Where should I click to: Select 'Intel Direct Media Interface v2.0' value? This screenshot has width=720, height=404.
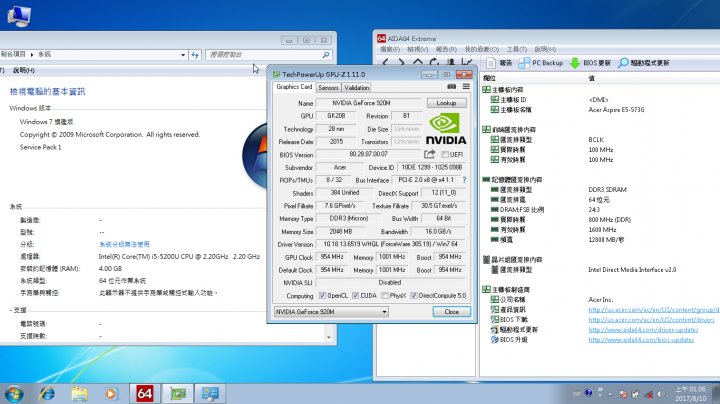632,270
